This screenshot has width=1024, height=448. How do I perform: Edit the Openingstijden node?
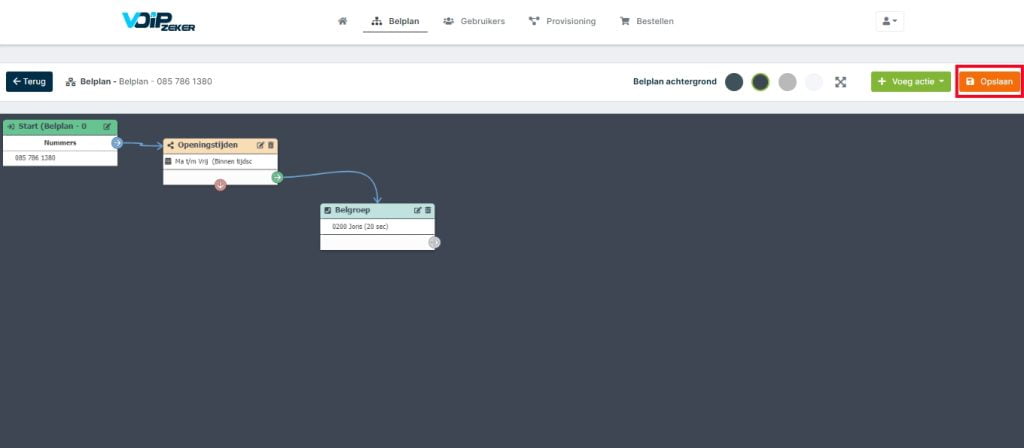(x=261, y=145)
